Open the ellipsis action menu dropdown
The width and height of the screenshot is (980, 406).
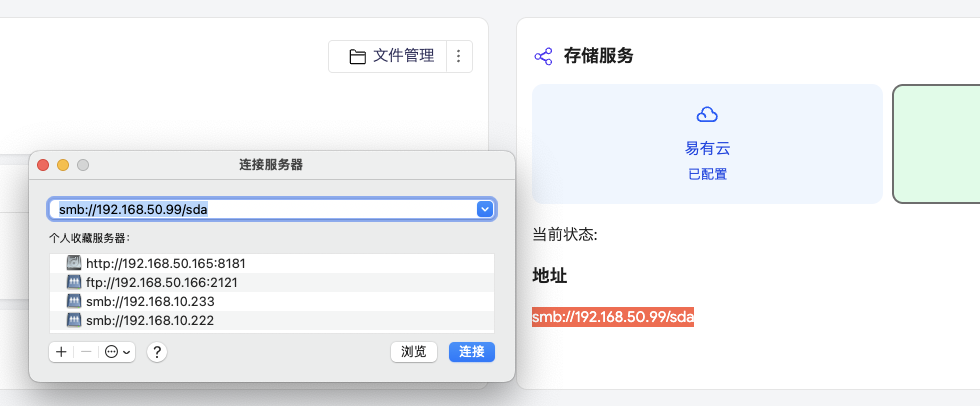pyautogui.click(x=118, y=352)
